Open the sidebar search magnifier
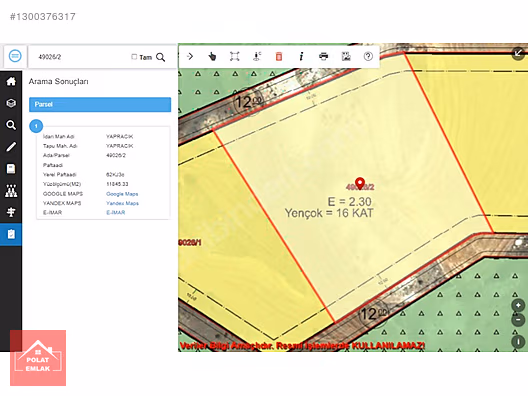 (11, 125)
